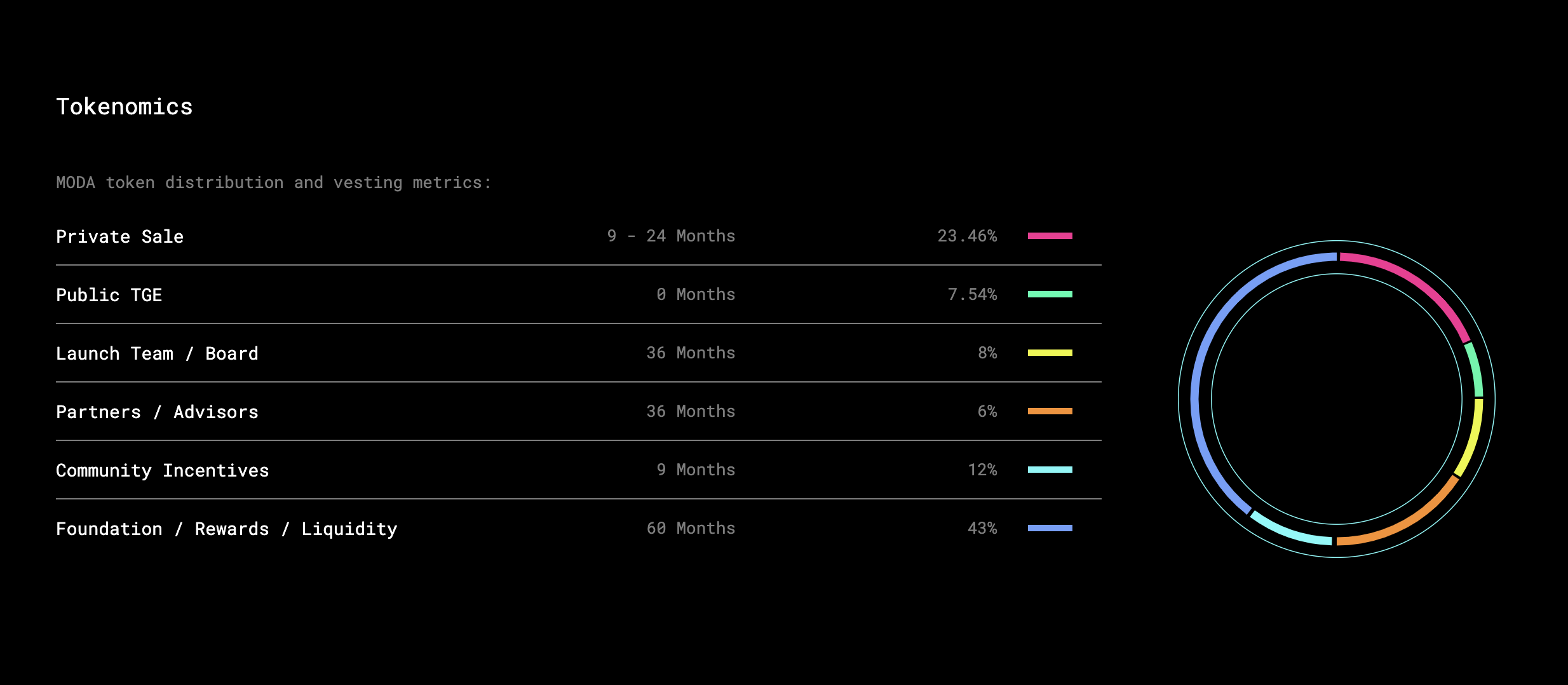The image size is (1568, 685).
Task: Click the Partners / Advisors label
Action: pyautogui.click(x=157, y=412)
